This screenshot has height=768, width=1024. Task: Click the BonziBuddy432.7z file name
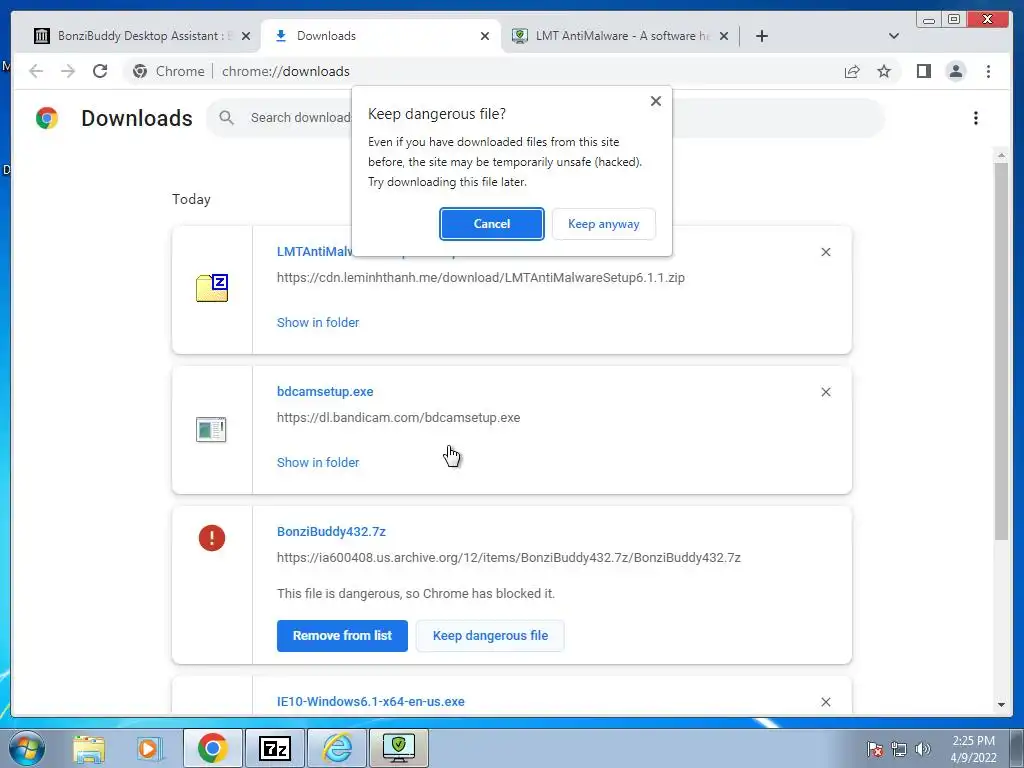point(331,532)
